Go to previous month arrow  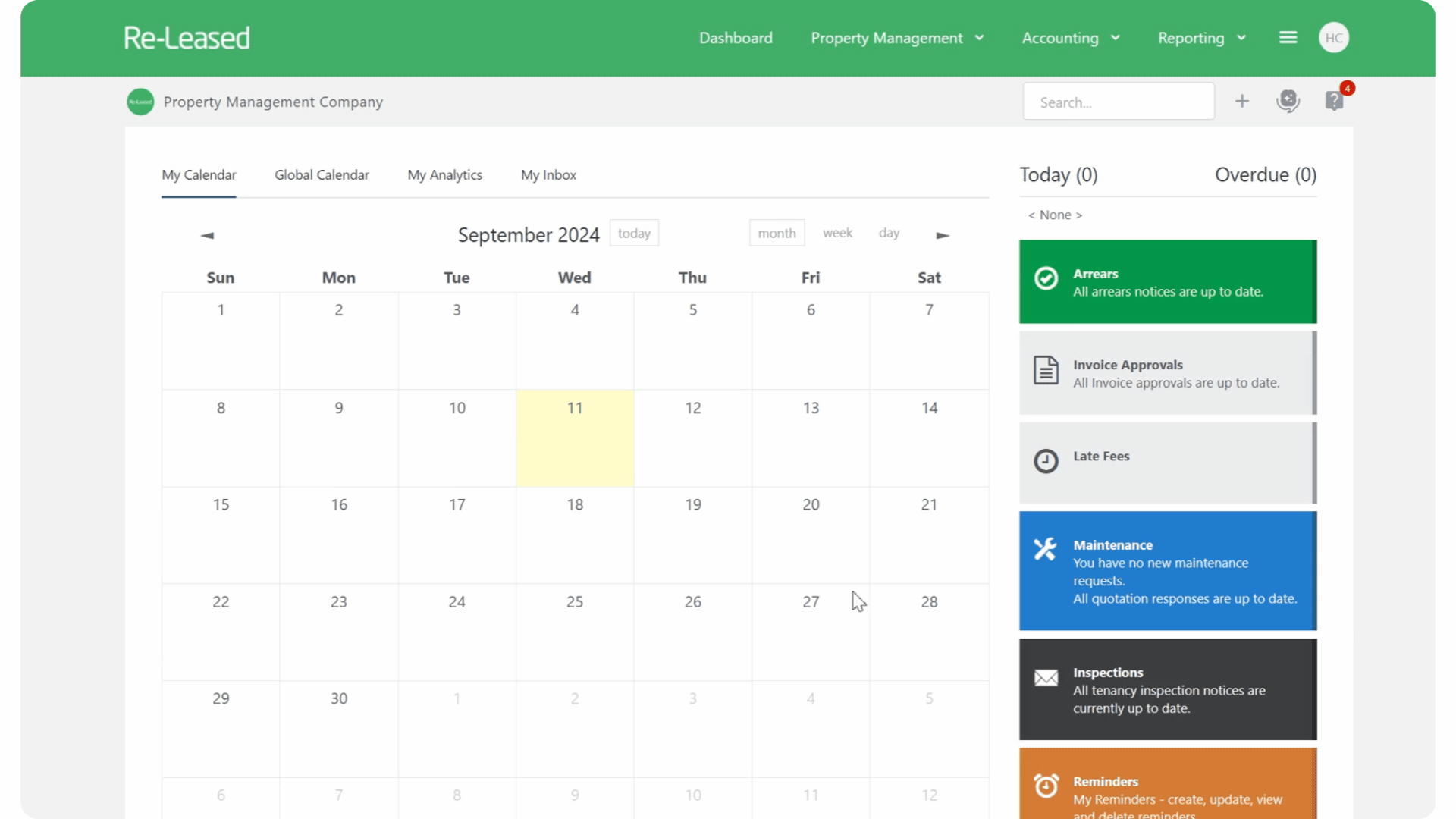pos(207,235)
